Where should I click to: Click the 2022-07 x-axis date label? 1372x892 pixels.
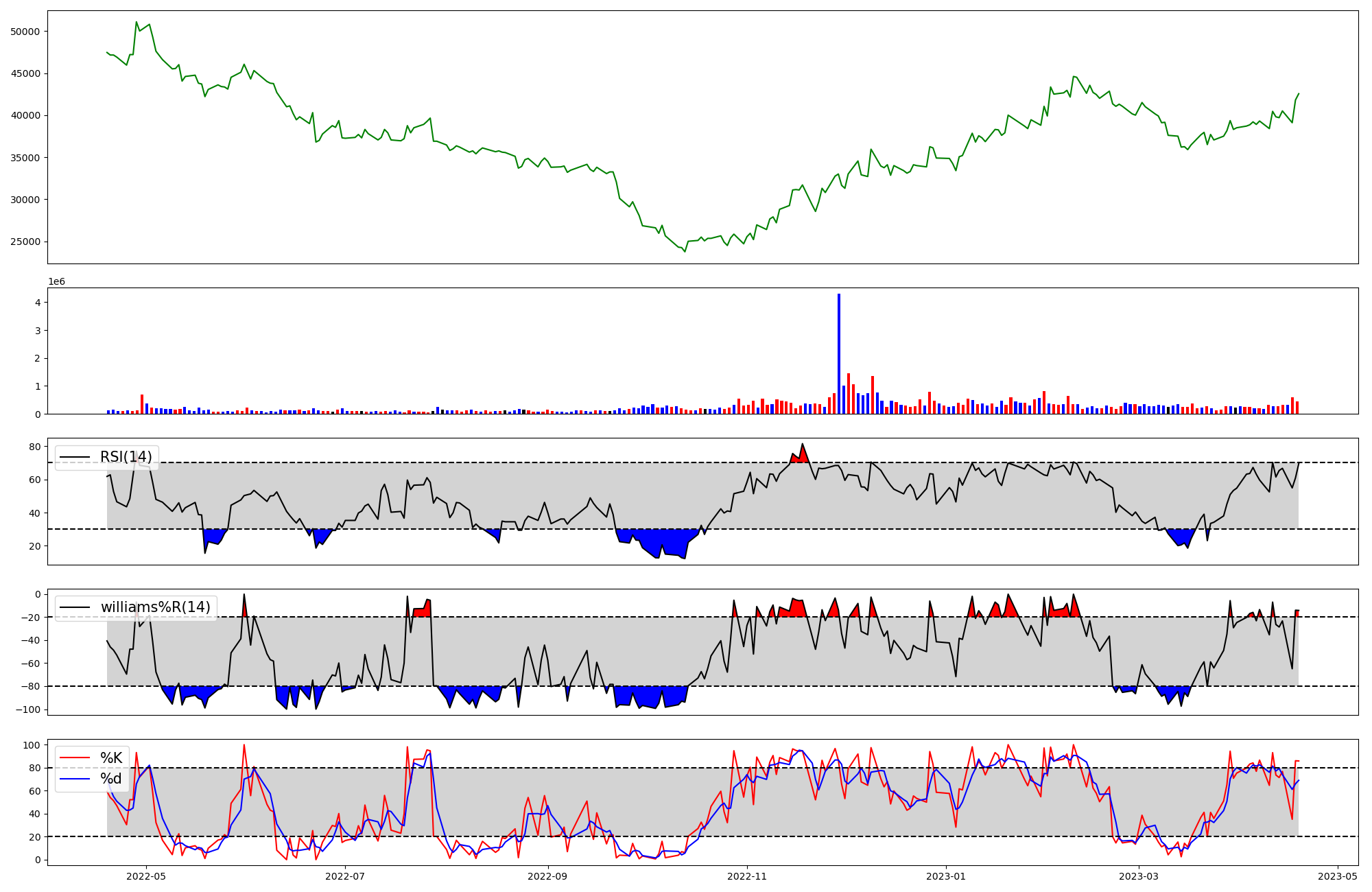coord(345,876)
